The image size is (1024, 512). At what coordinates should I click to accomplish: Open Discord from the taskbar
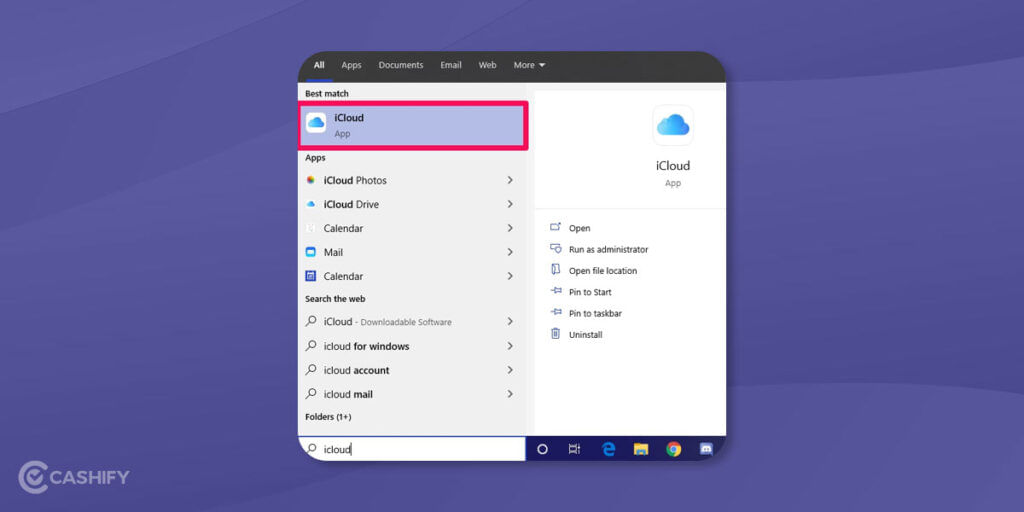706,449
